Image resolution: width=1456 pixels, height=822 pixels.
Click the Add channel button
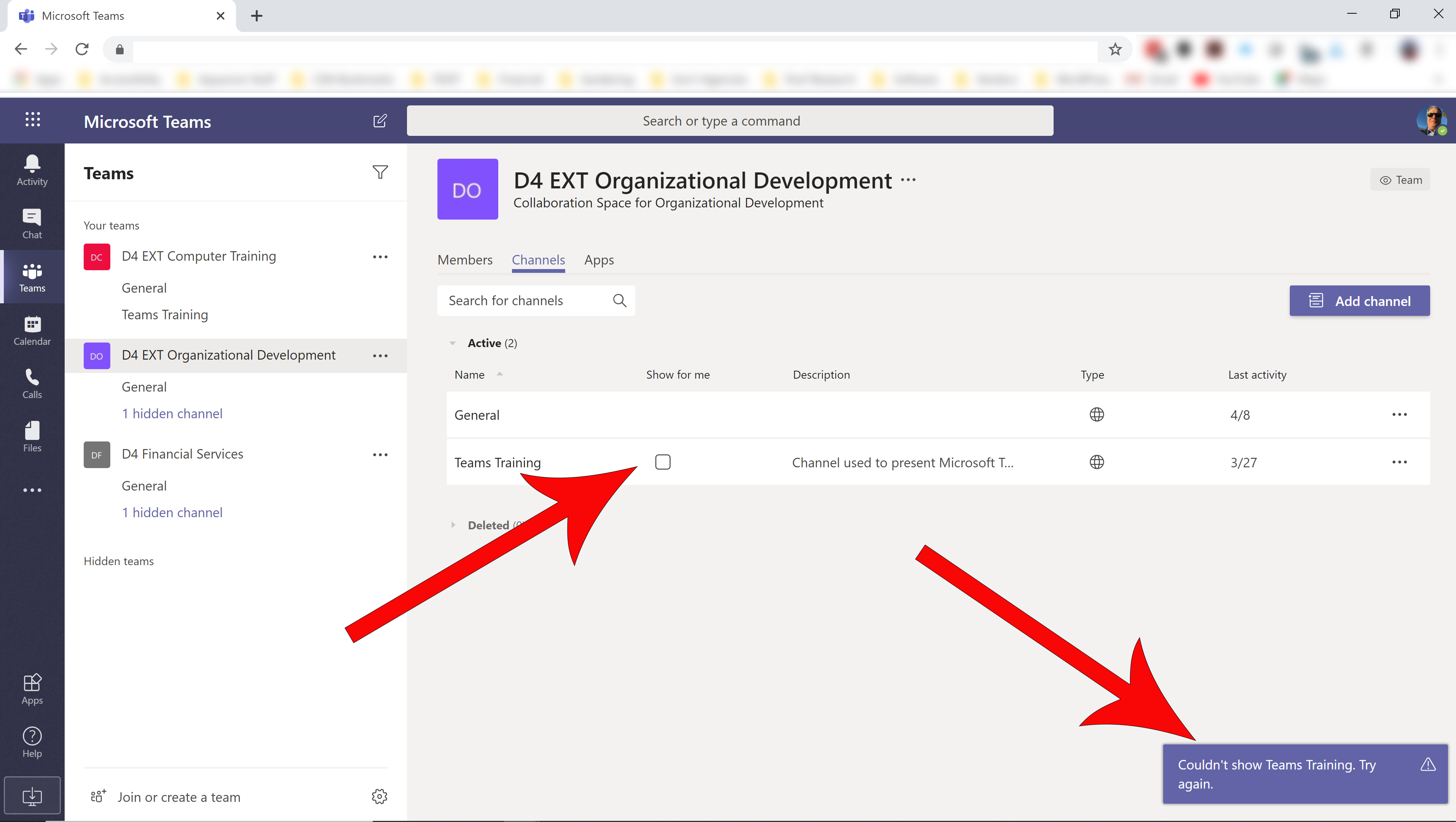1359,301
